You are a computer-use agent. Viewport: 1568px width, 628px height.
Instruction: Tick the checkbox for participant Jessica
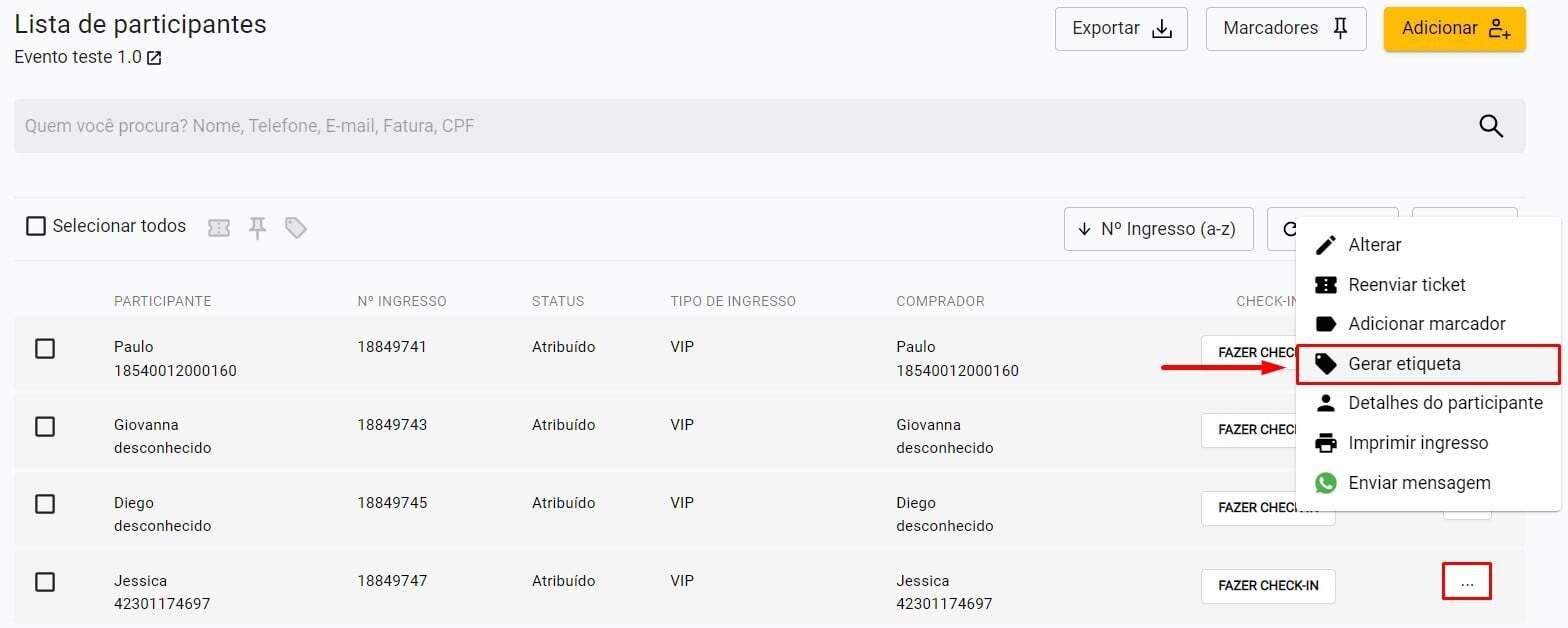point(45,582)
